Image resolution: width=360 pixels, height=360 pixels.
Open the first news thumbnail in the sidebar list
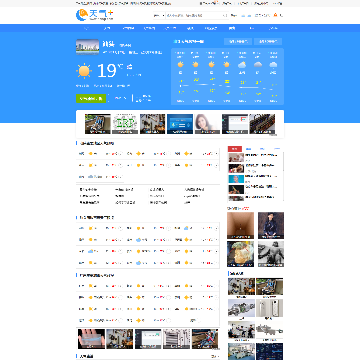click(x=236, y=157)
